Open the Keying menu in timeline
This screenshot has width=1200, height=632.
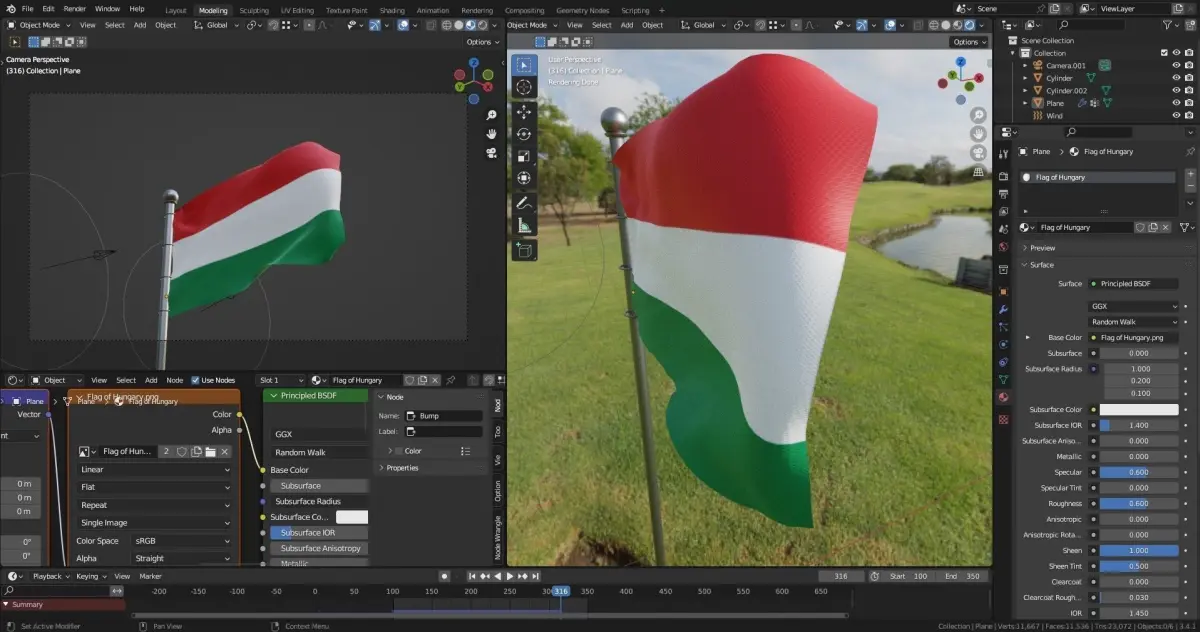[90, 576]
